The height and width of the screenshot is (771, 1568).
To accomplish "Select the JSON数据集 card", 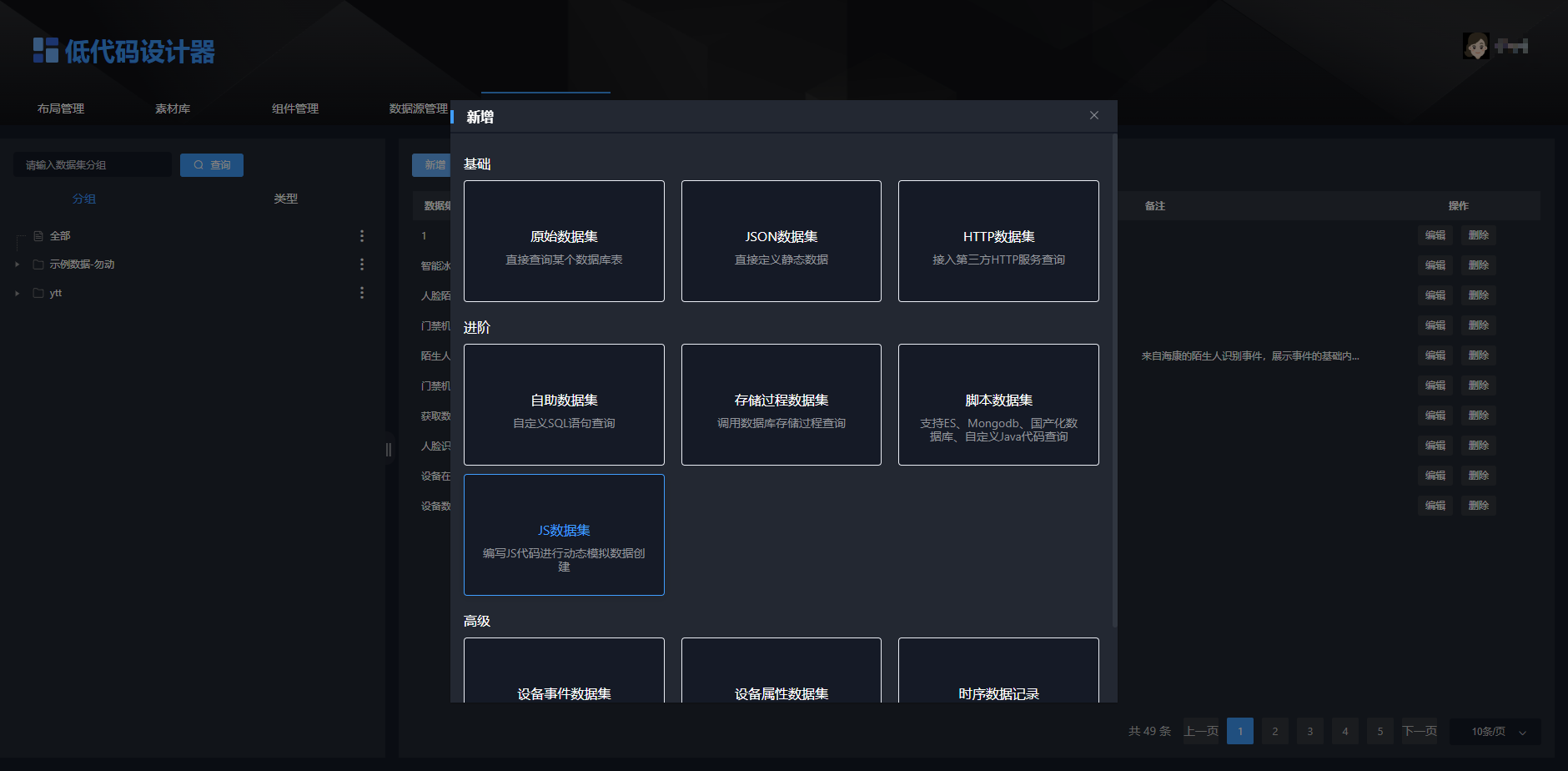I will pyautogui.click(x=781, y=241).
